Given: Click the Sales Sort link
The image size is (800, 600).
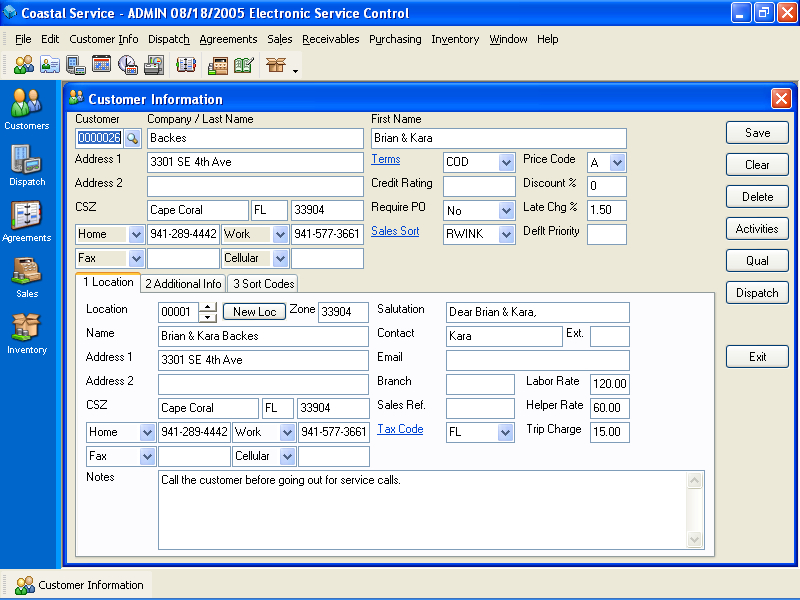Looking at the screenshot, I should [x=395, y=231].
